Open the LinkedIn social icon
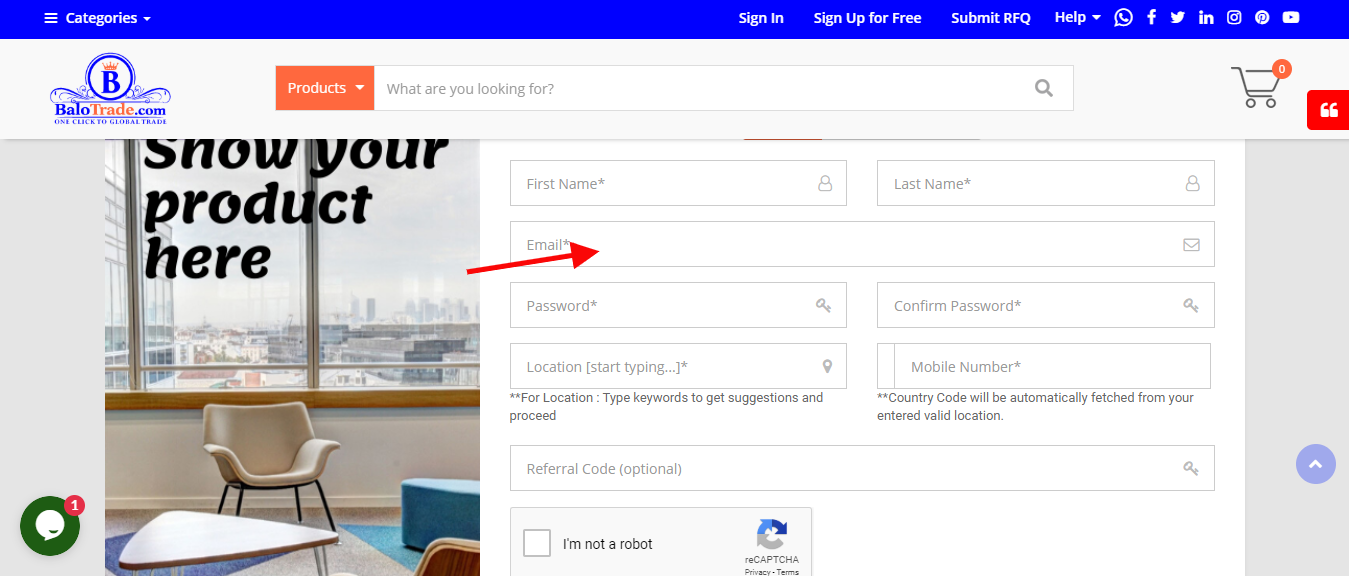1349x576 pixels. tap(1206, 18)
